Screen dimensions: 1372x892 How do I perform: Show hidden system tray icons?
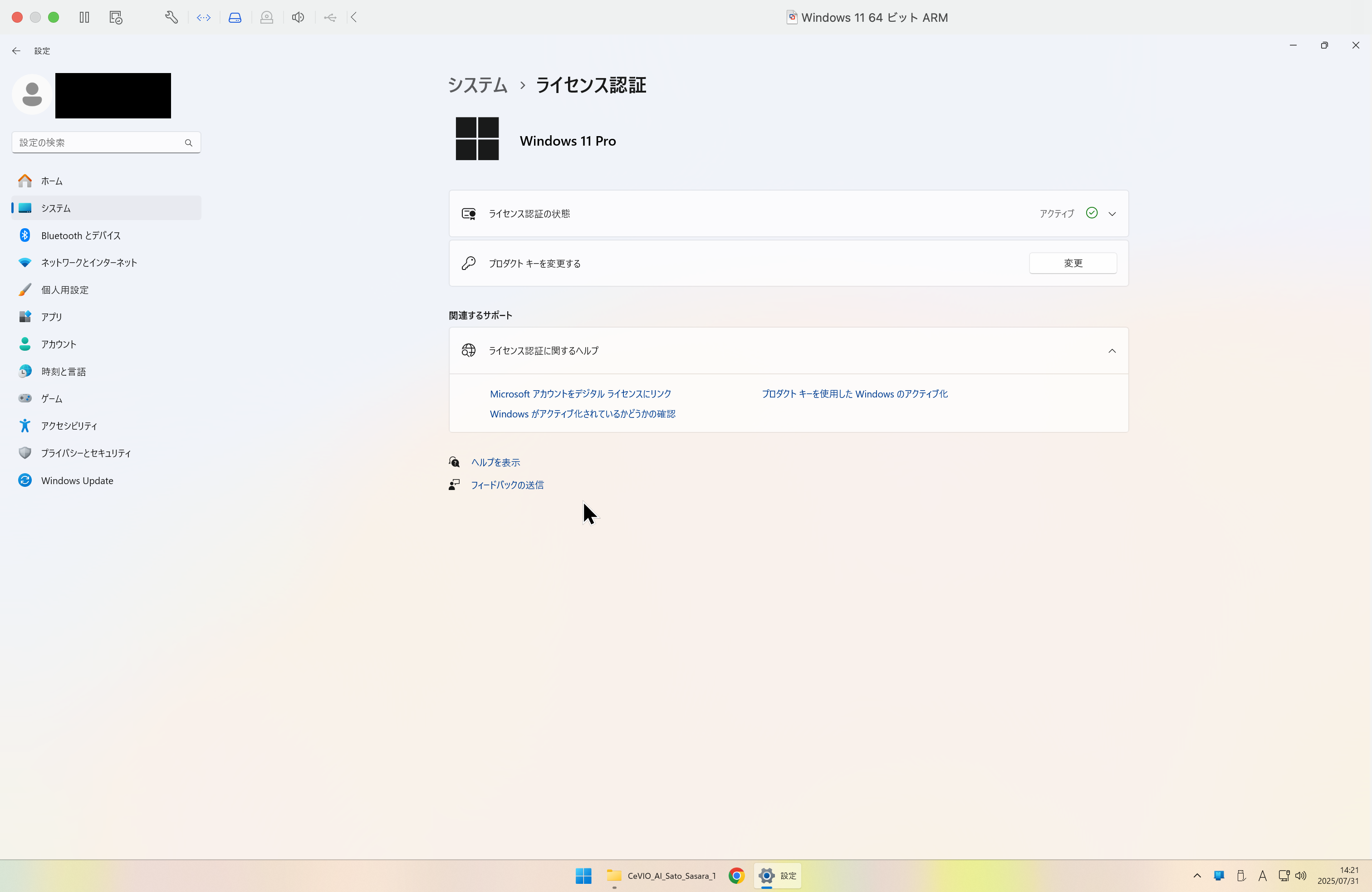(x=1197, y=875)
